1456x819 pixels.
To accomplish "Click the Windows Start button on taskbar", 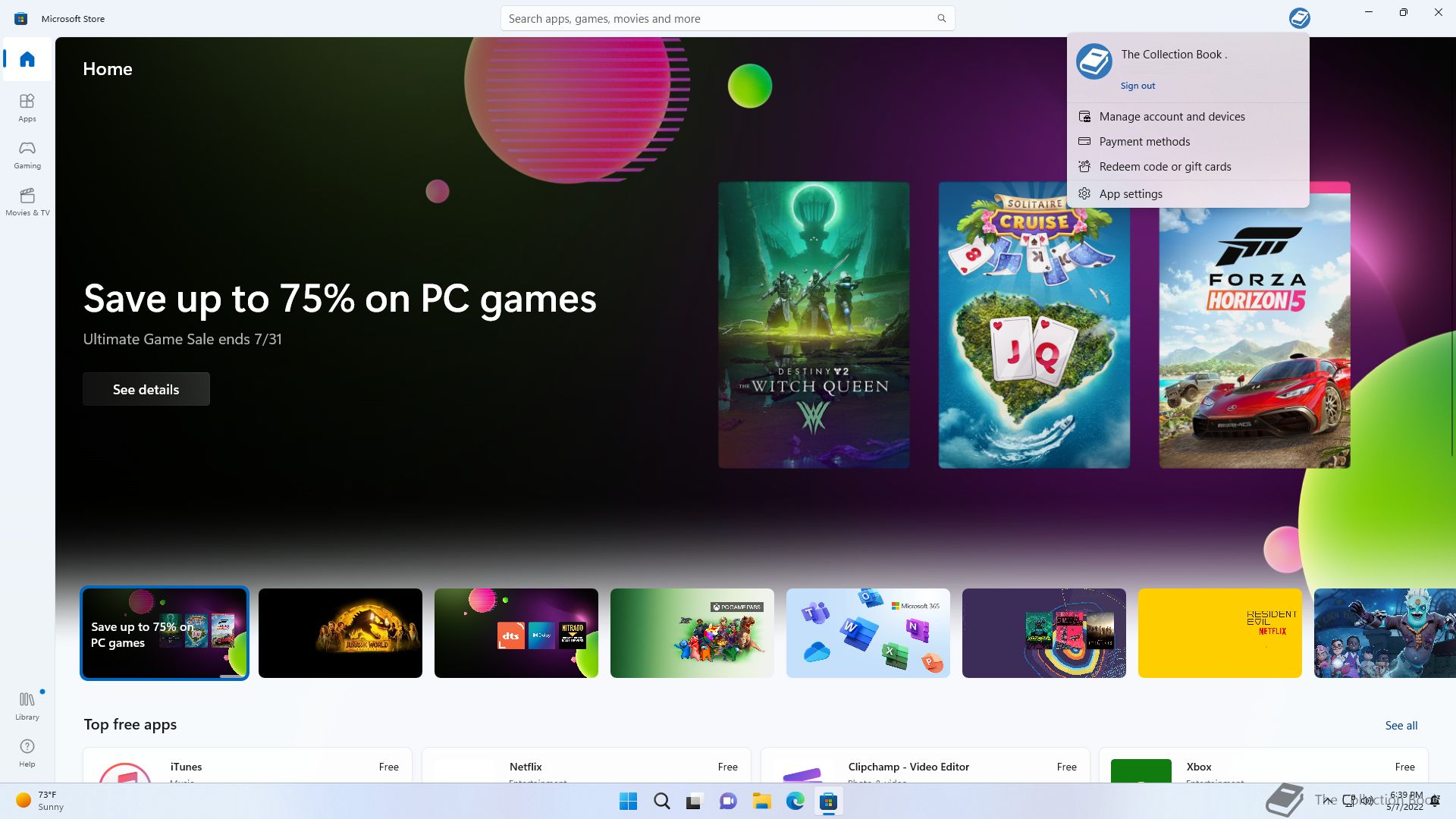I will click(628, 802).
